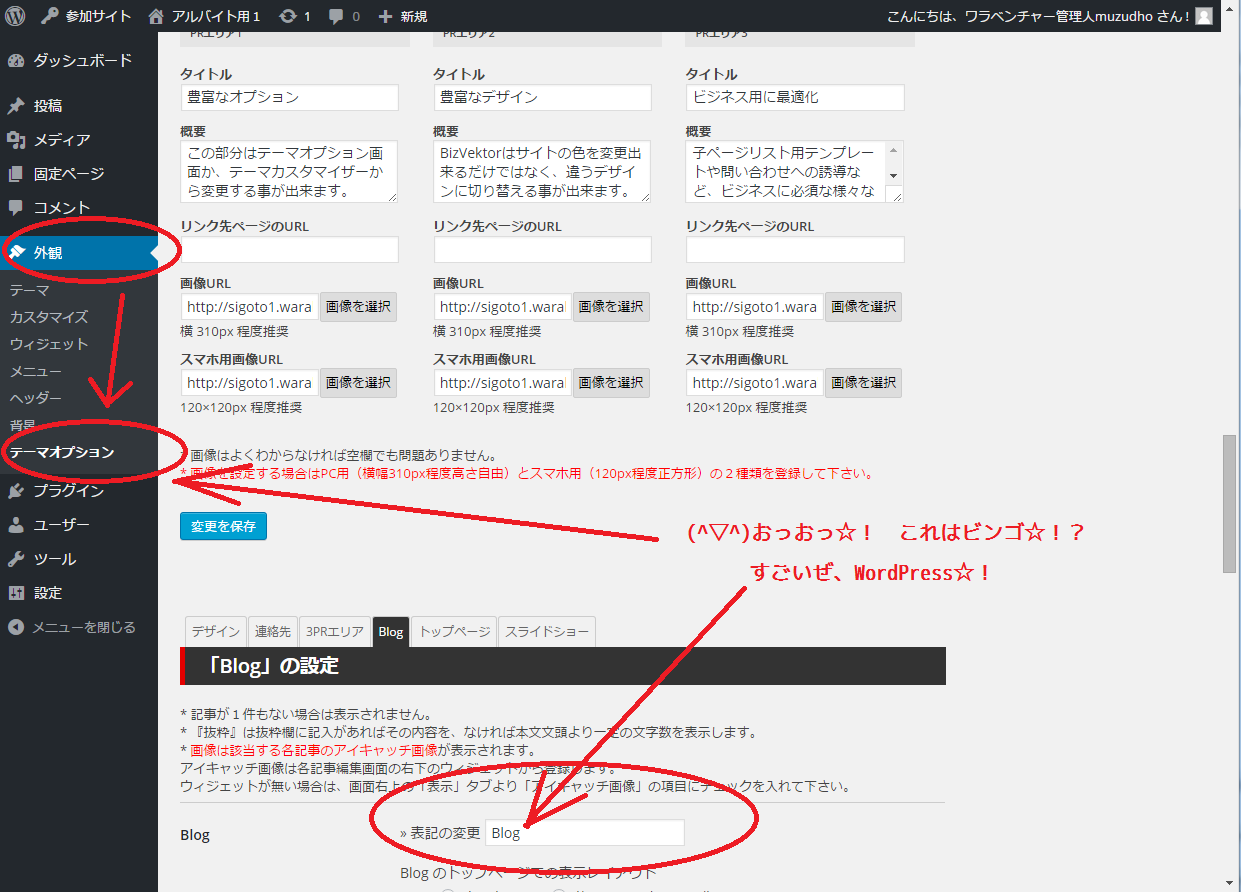
Task: Focus title field 豊富なオプション
Action: tap(290, 97)
